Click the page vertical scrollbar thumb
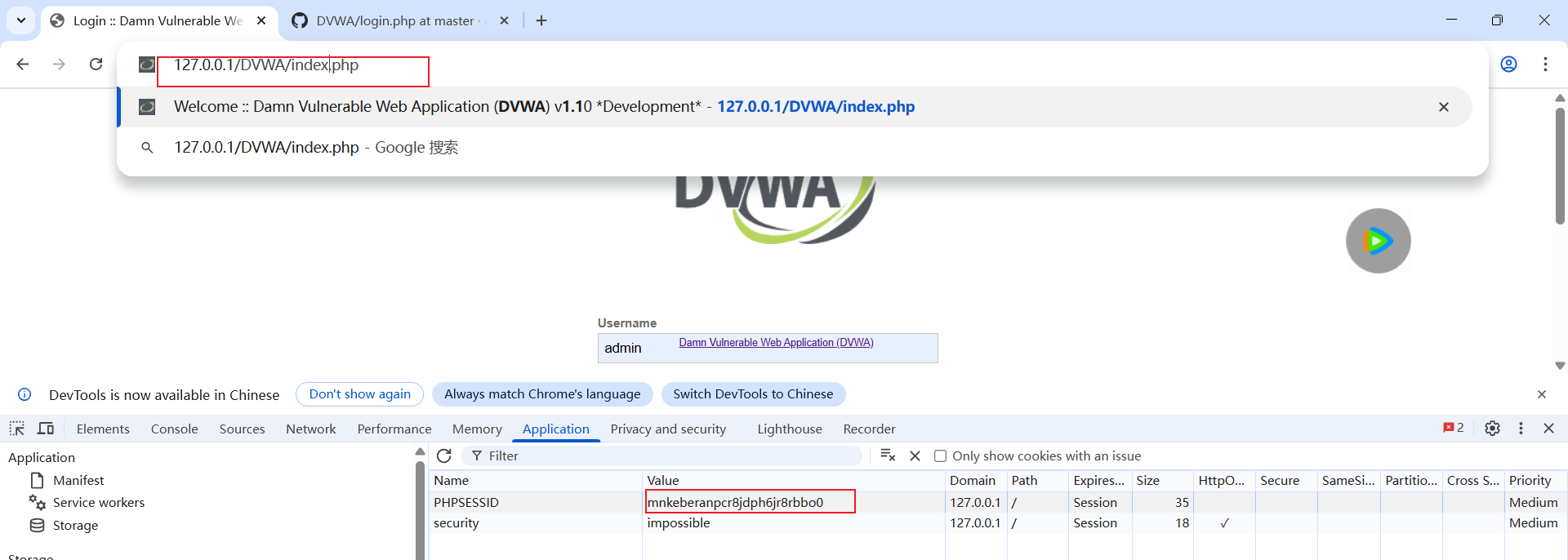Image resolution: width=1568 pixels, height=560 pixels. tap(1560, 166)
